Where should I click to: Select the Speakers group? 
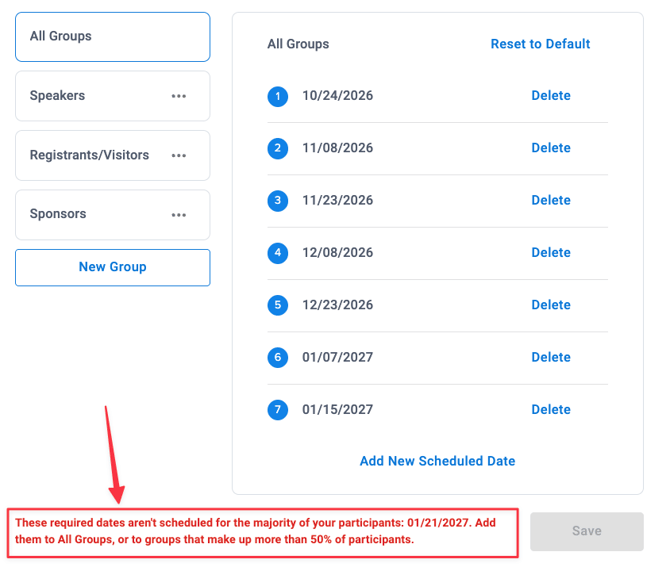click(x=113, y=96)
